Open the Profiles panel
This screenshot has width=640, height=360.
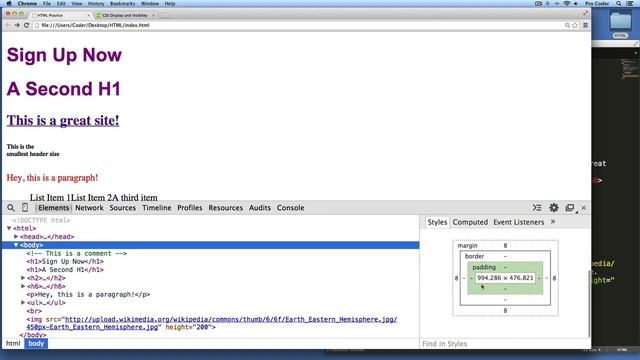190,208
